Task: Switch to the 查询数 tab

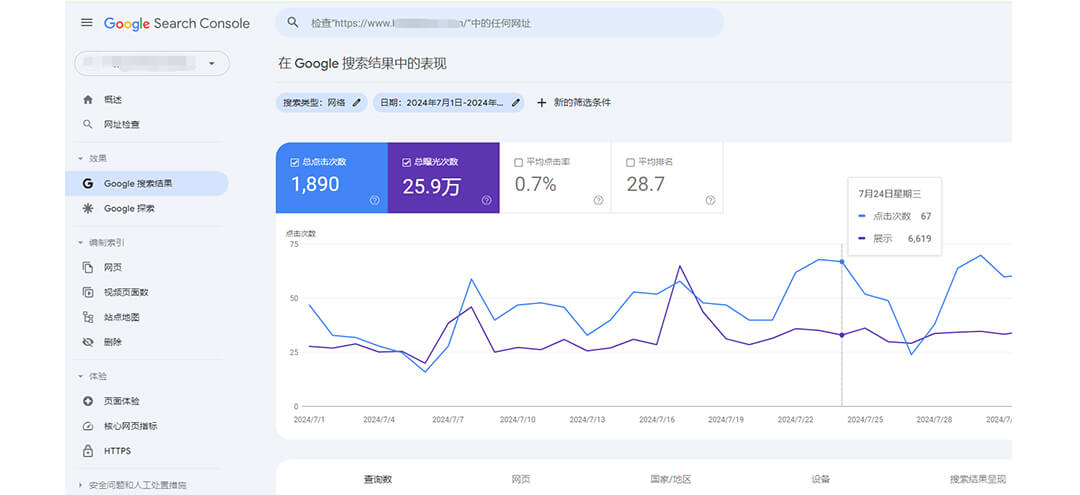Action: coord(378,479)
